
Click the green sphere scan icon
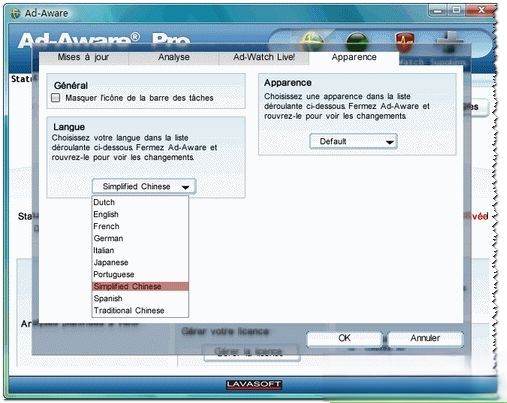pos(357,42)
